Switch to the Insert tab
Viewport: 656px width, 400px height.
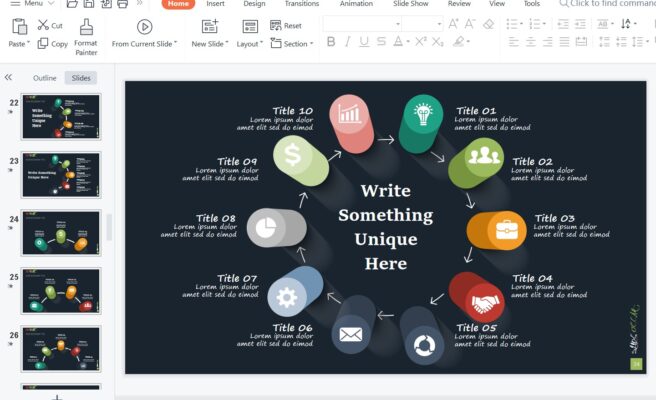click(x=215, y=3)
